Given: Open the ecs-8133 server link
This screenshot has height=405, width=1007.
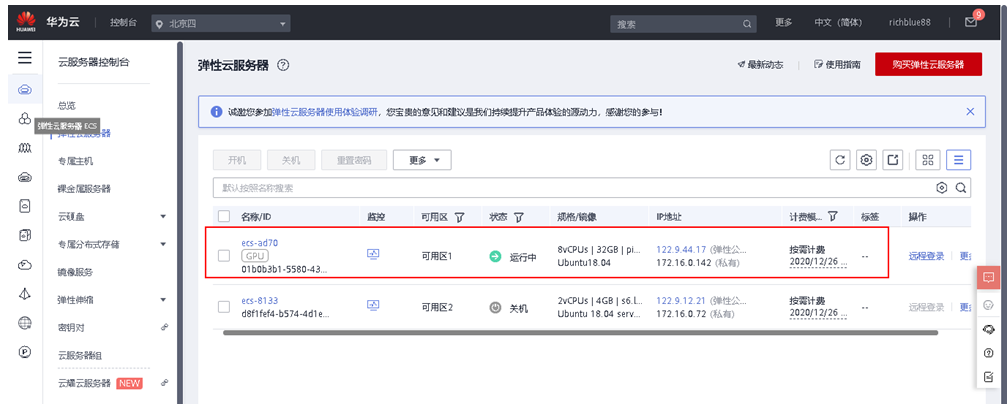Looking at the screenshot, I should click(259, 300).
